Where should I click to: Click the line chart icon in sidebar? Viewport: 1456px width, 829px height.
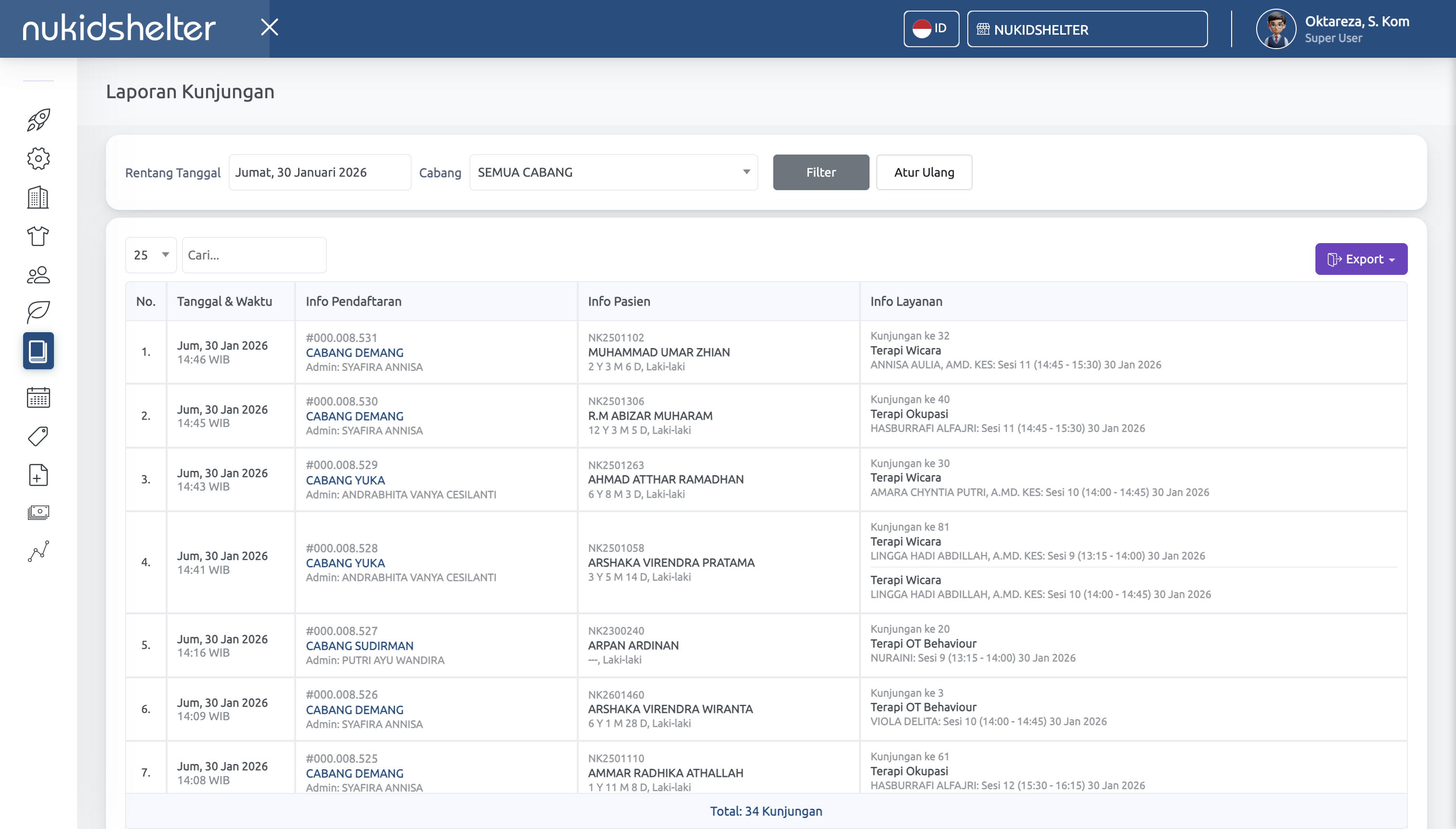(x=38, y=551)
